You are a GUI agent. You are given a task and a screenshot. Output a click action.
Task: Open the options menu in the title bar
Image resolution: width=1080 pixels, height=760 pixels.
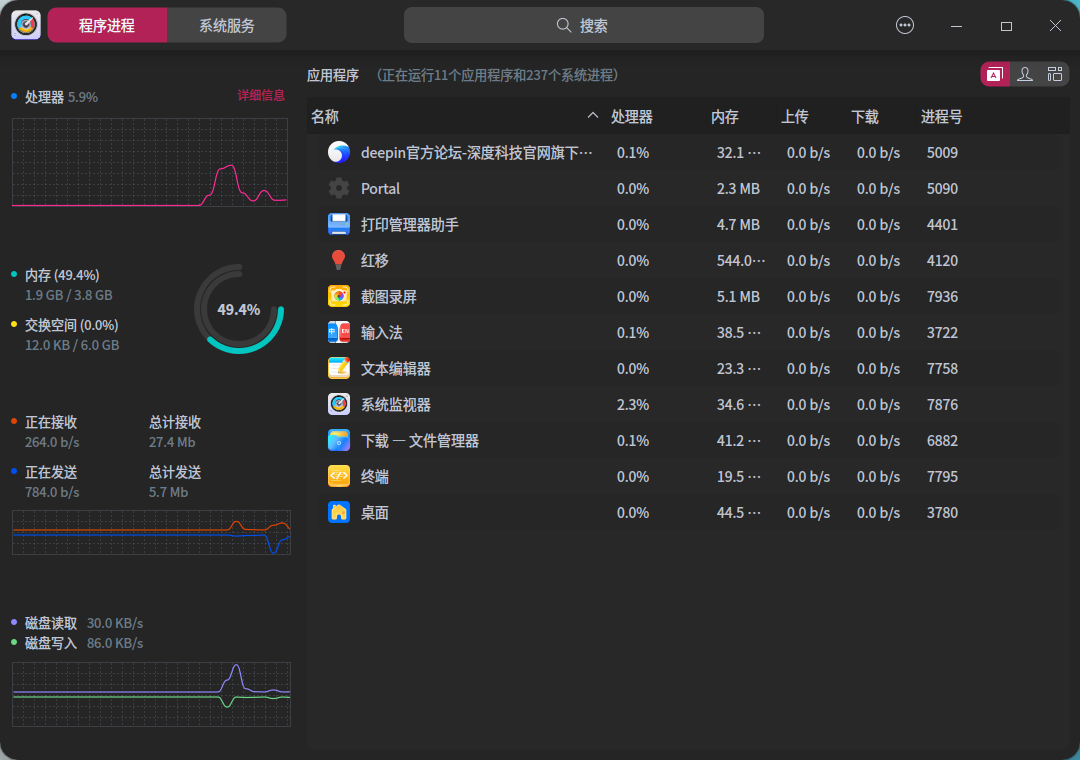tap(905, 25)
